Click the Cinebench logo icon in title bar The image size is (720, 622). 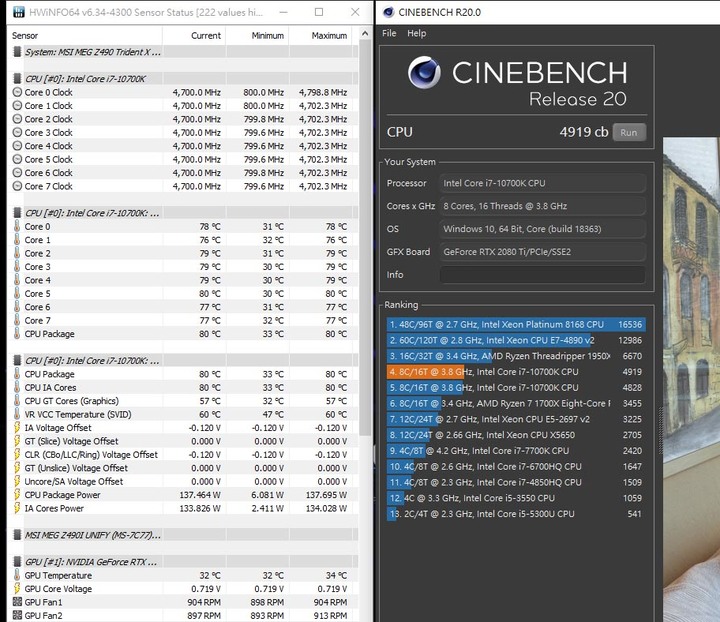click(388, 12)
